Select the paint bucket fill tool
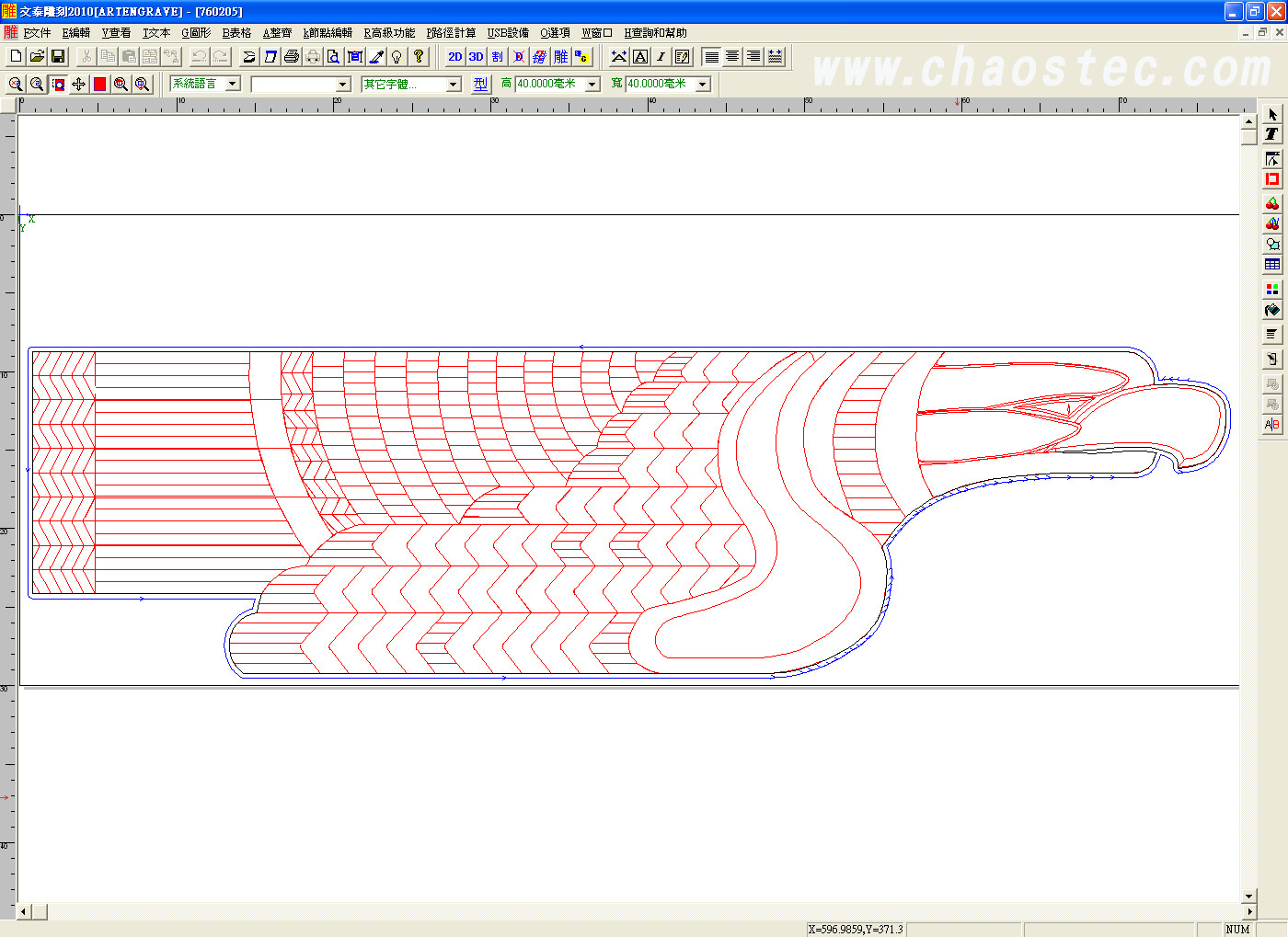The width and height of the screenshot is (1288, 937). [x=1272, y=310]
